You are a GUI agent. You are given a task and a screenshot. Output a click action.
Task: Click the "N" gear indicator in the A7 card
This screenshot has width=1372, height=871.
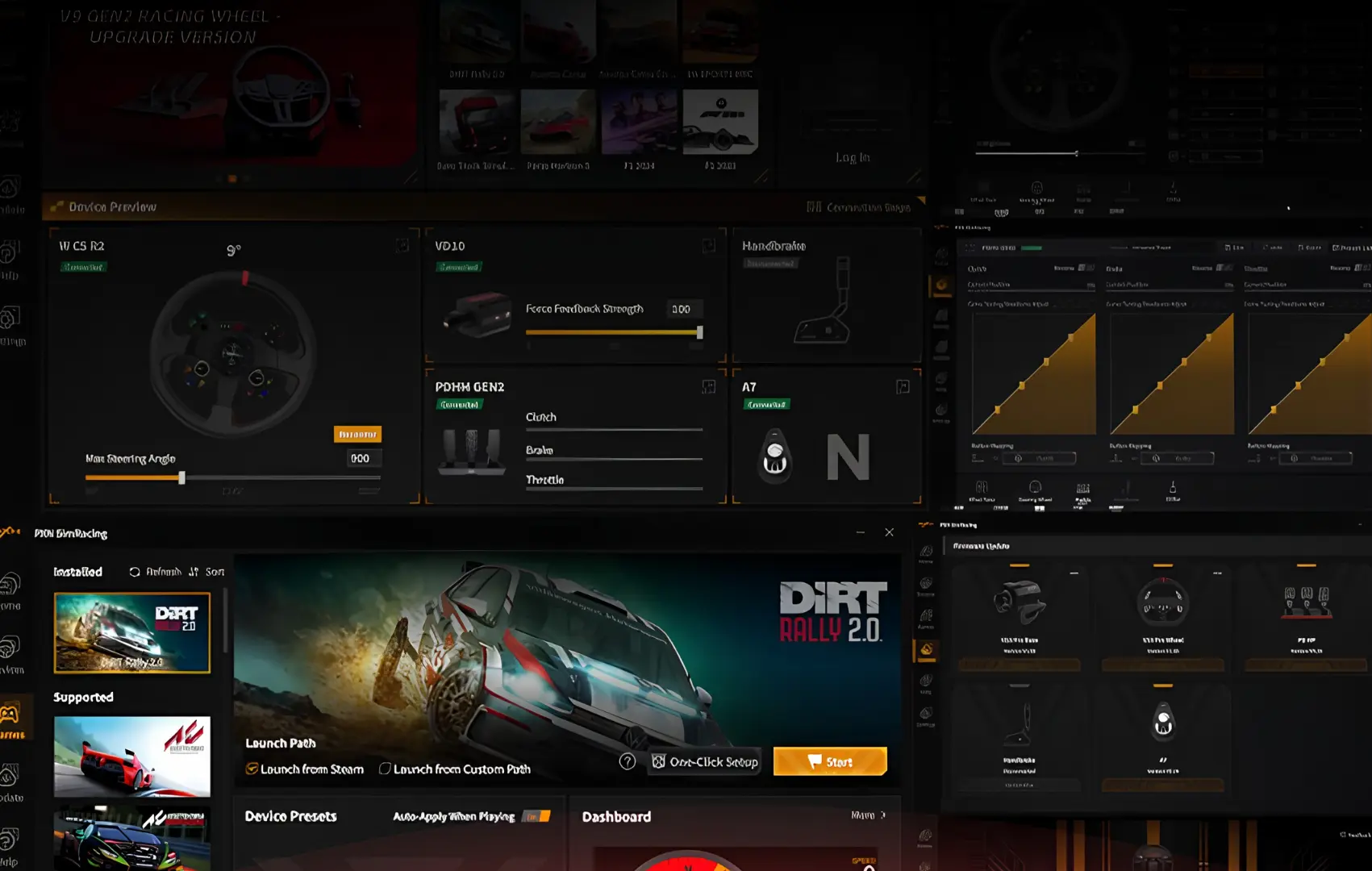848,457
